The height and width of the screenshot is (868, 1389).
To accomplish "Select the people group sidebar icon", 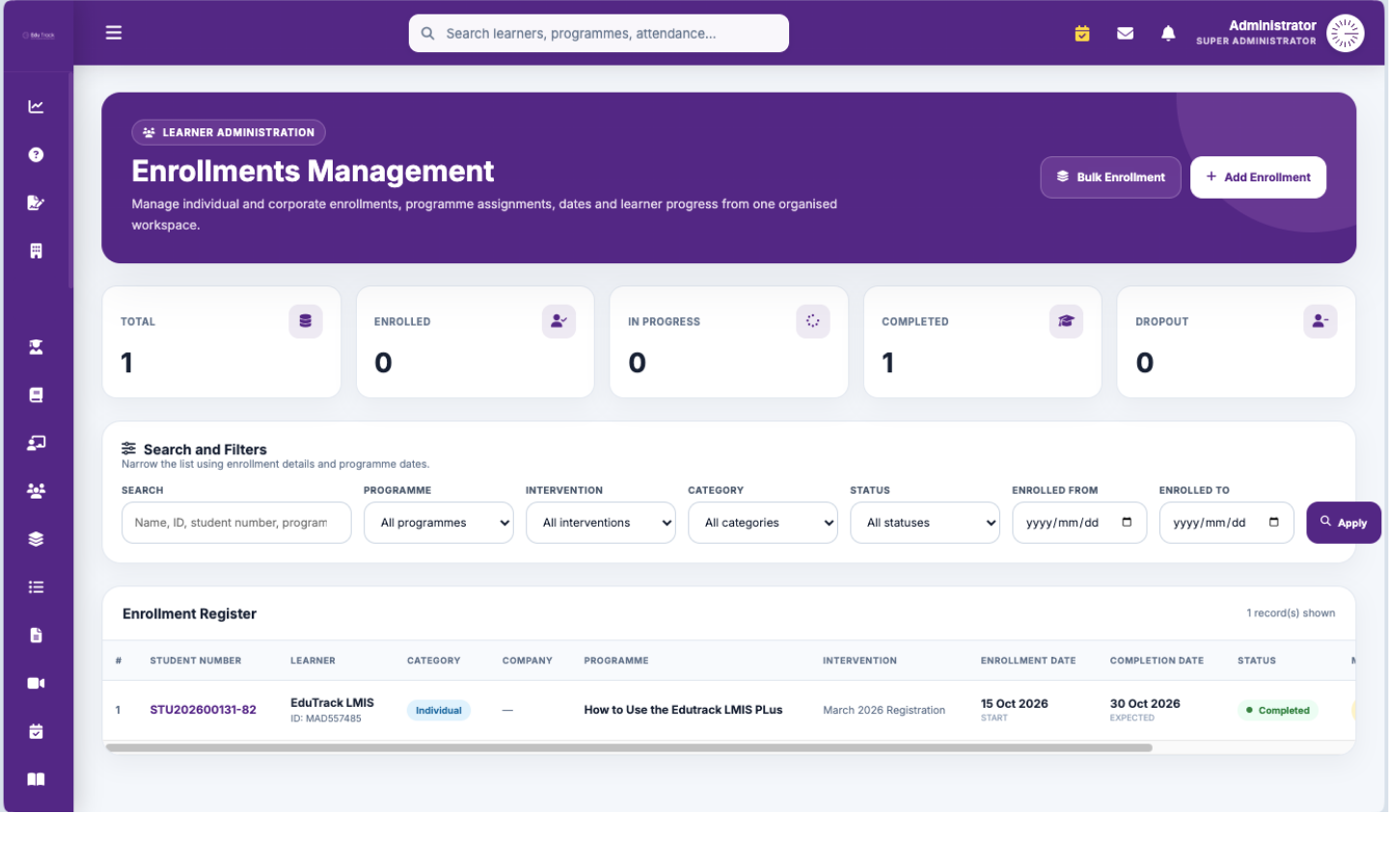I will [36, 491].
